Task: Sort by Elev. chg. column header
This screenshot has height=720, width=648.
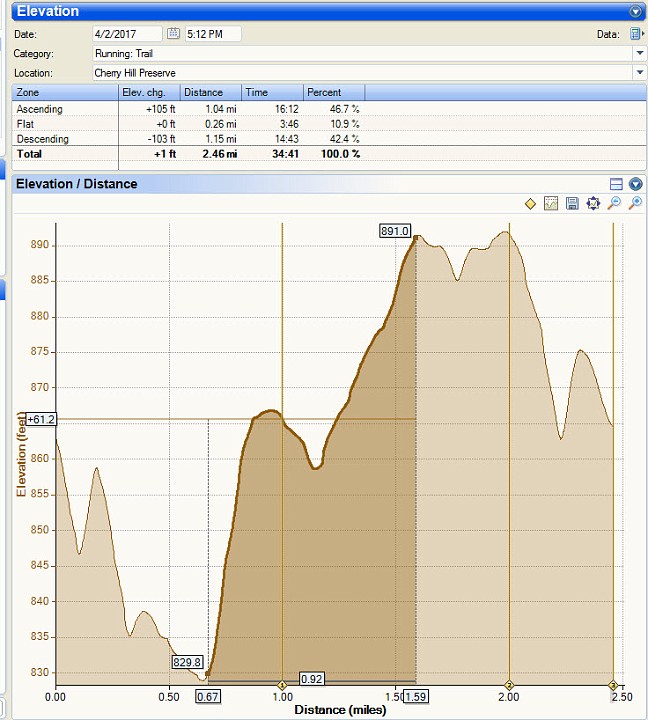Action: (x=148, y=92)
